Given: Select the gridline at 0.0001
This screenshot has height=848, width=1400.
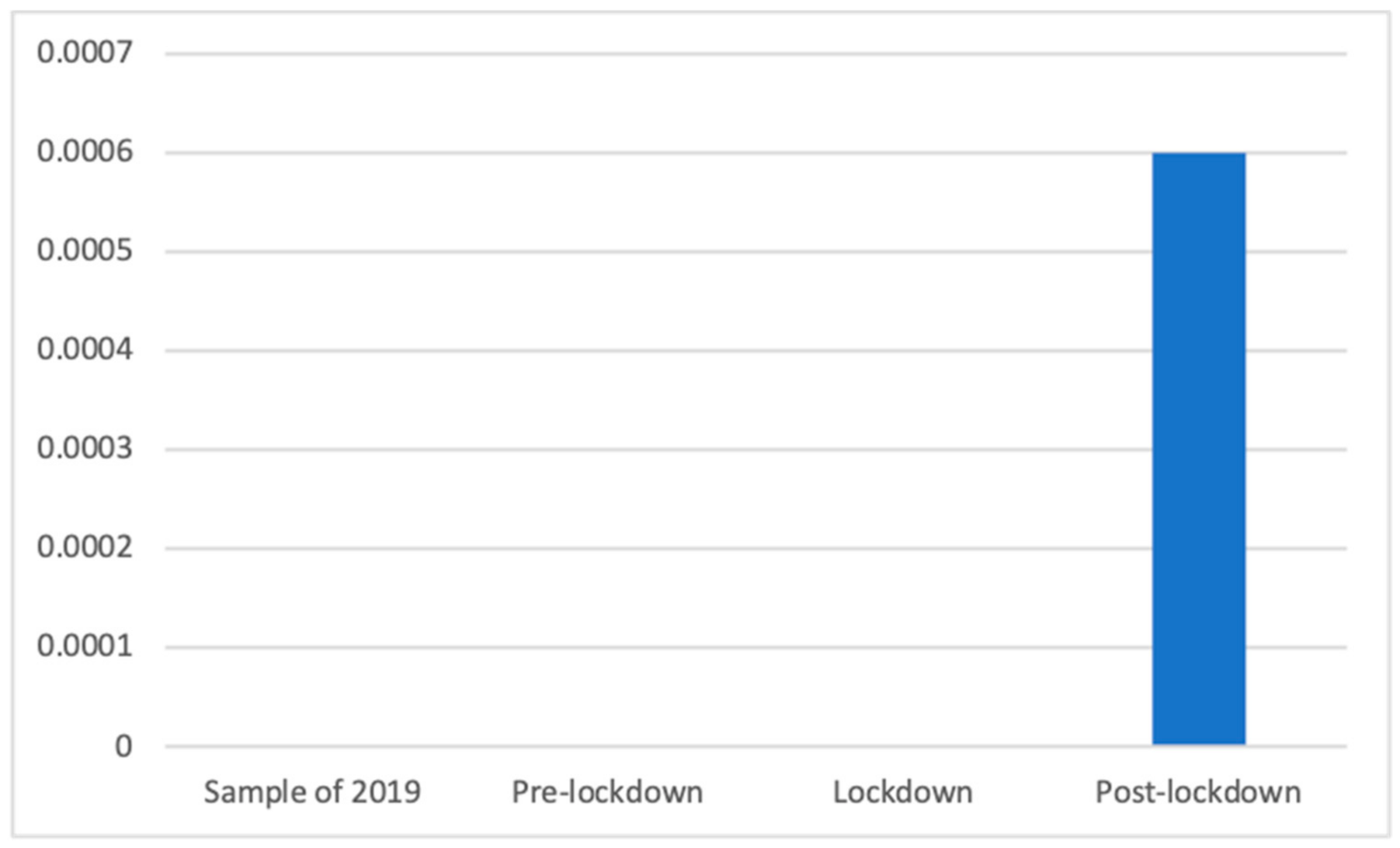Looking at the screenshot, I should point(756,647).
